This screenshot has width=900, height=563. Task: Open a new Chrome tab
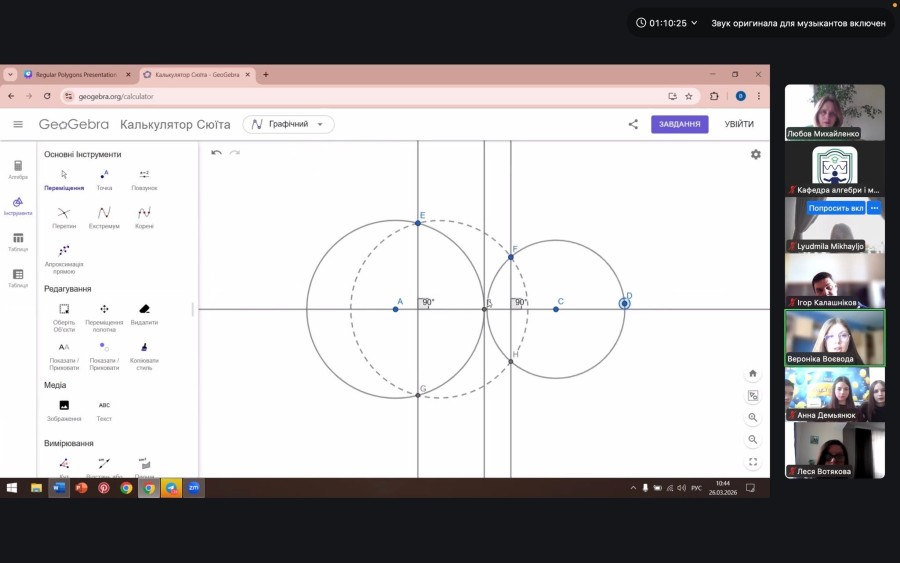(266, 75)
